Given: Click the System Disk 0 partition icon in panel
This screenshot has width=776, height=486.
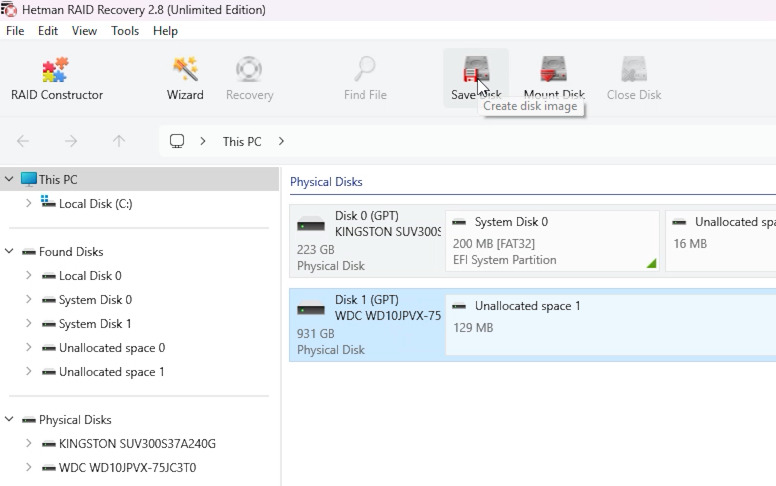Looking at the screenshot, I should pyautogui.click(x=459, y=222).
